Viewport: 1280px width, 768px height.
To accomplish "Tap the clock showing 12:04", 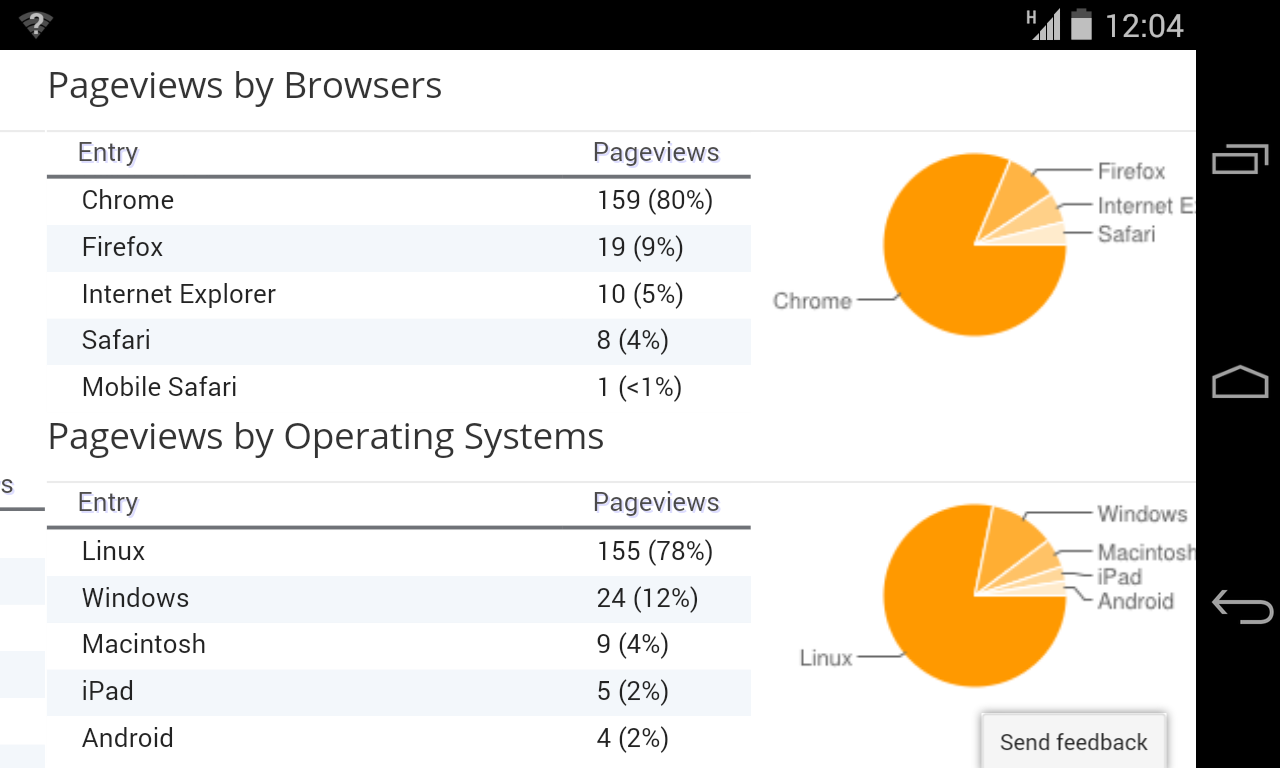I will coord(1144,25).
